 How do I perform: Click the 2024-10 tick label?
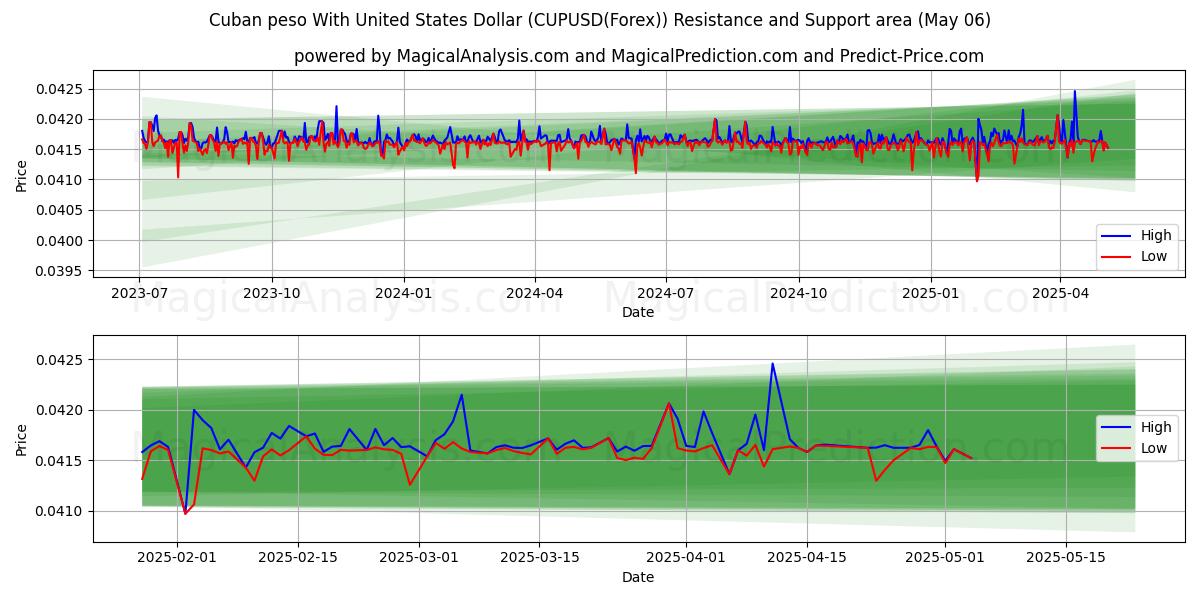[x=798, y=294]
